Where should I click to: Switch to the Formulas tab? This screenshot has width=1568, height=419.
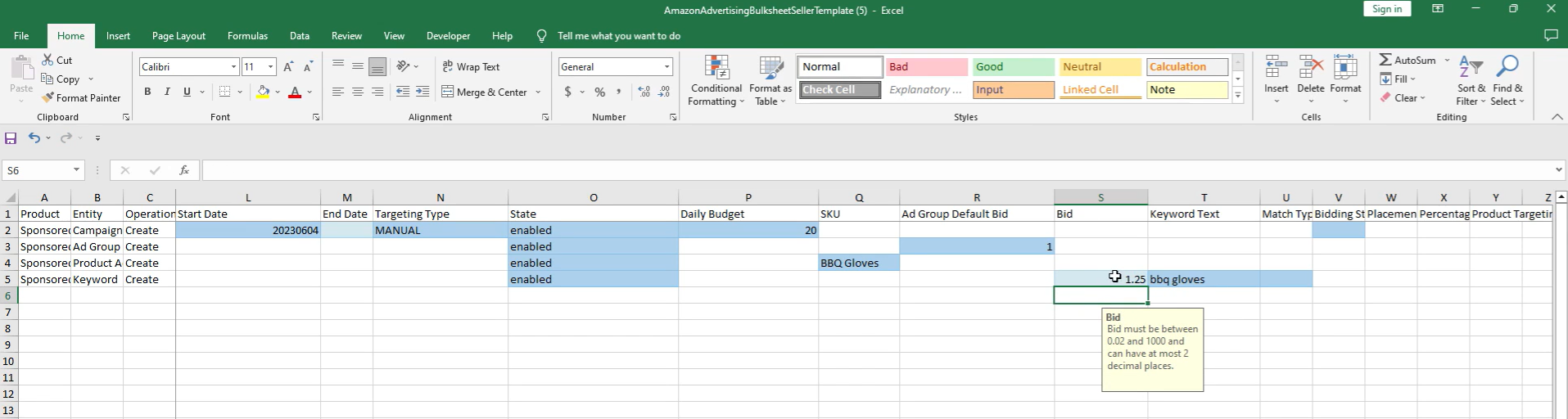coord(247,35)
